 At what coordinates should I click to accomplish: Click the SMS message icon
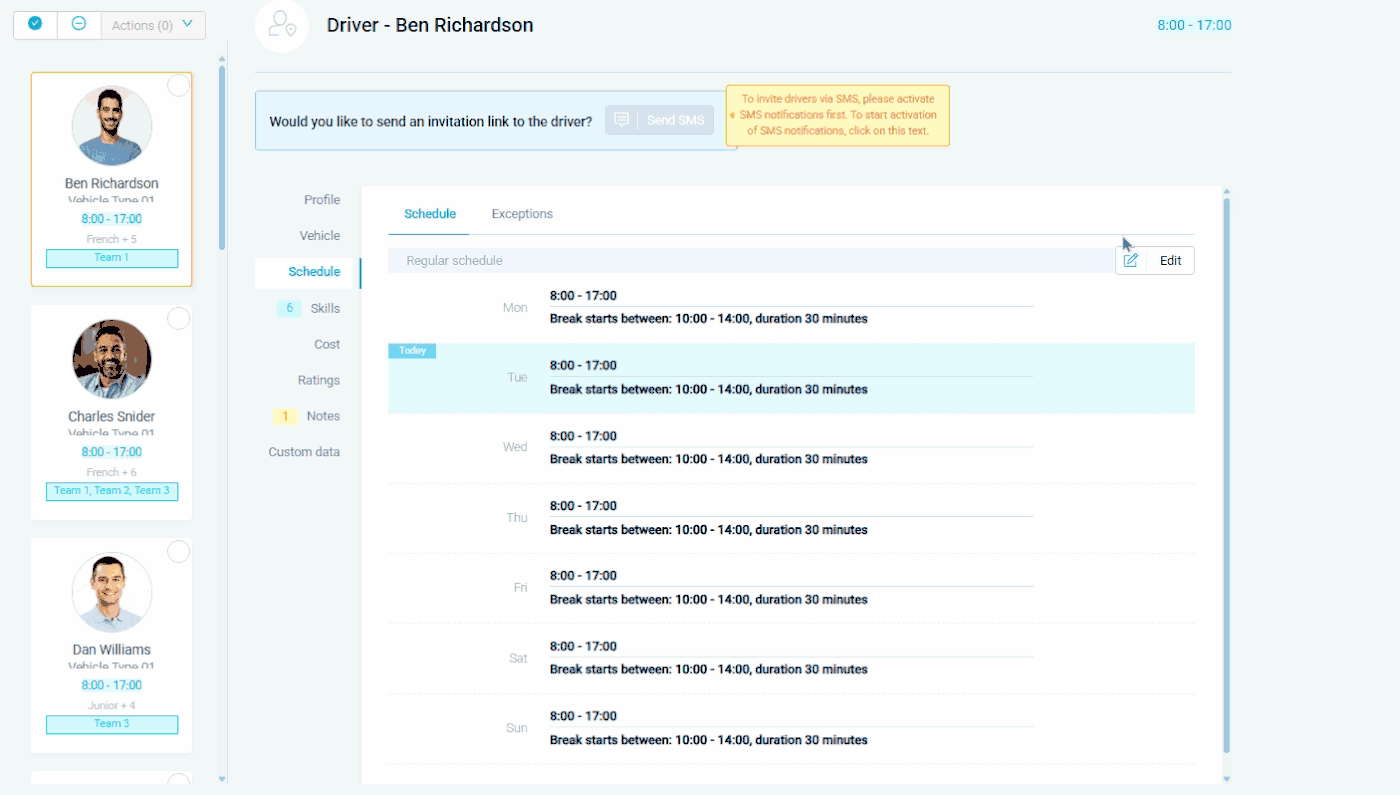pos(621,120)
